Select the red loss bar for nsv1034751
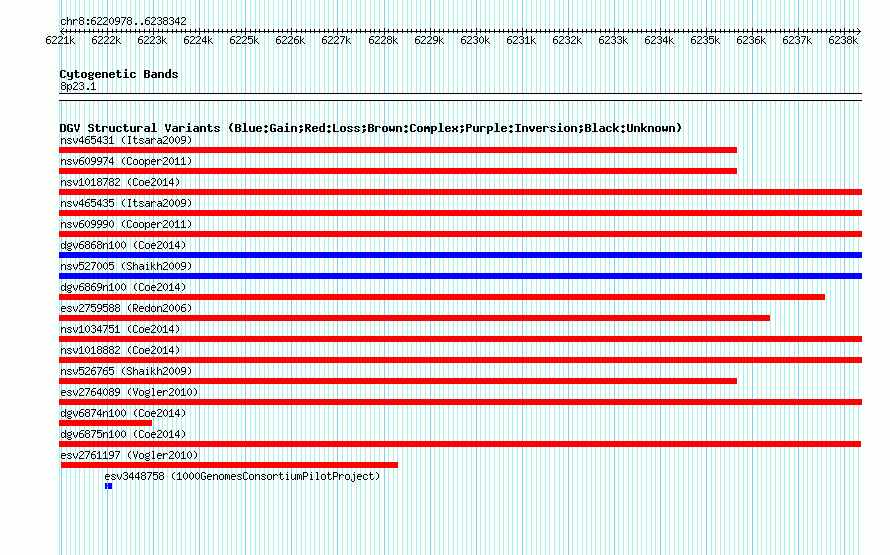The image size is (890, 555). (x=460, y=339)
